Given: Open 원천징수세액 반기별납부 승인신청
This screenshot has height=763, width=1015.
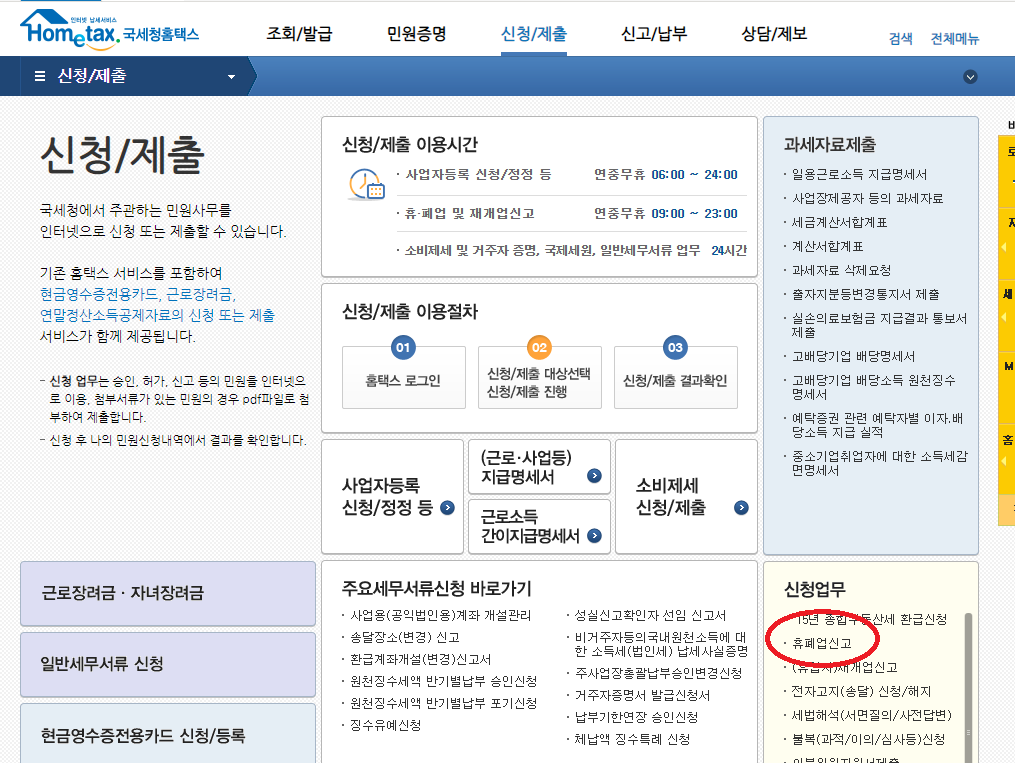Looking at the screenshot, I should pos(443,681).
